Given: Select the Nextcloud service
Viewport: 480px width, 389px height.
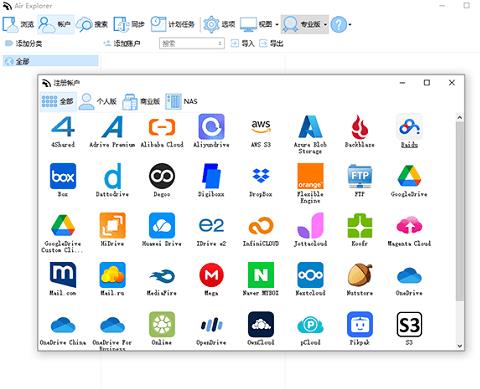Looking at the screenshot, I should click(310, 279).
